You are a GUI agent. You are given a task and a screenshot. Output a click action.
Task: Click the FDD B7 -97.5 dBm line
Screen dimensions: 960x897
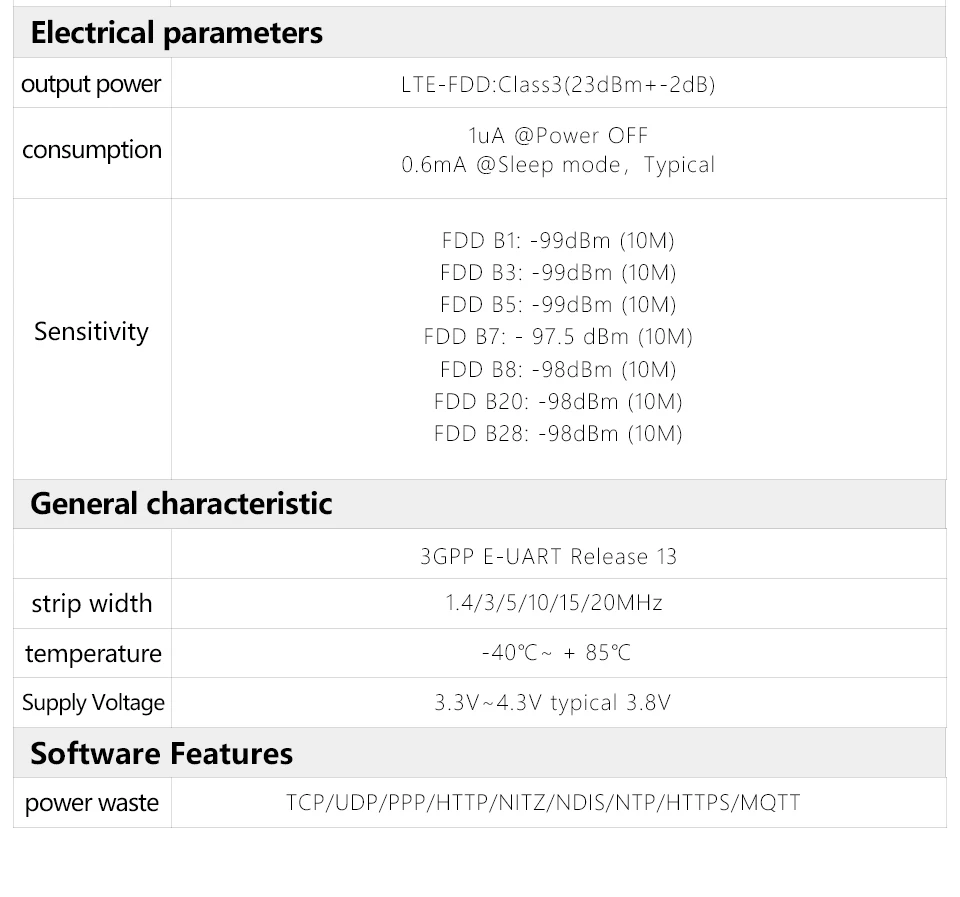[x=558, y=337]
